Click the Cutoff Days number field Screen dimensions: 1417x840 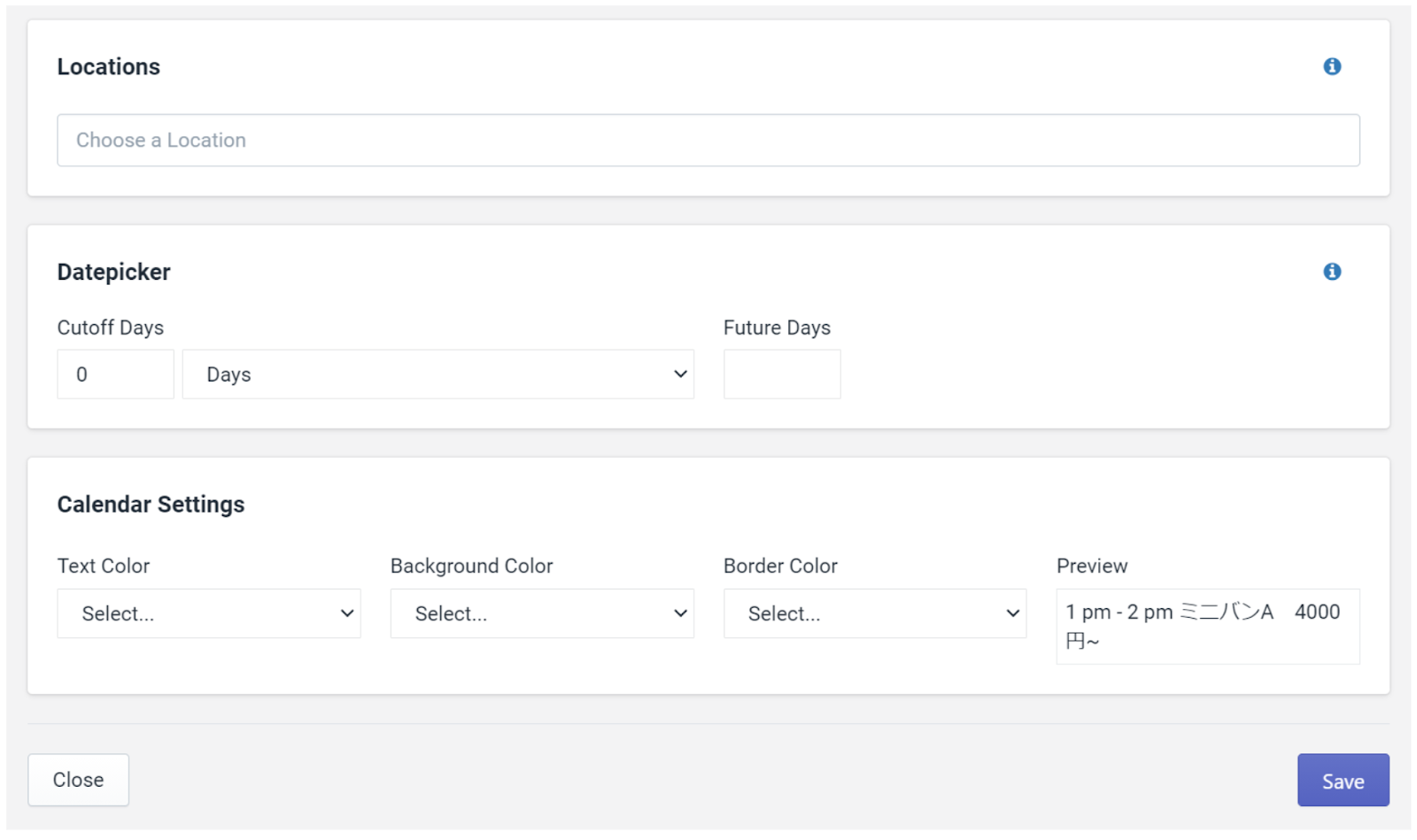pos(115,374)
